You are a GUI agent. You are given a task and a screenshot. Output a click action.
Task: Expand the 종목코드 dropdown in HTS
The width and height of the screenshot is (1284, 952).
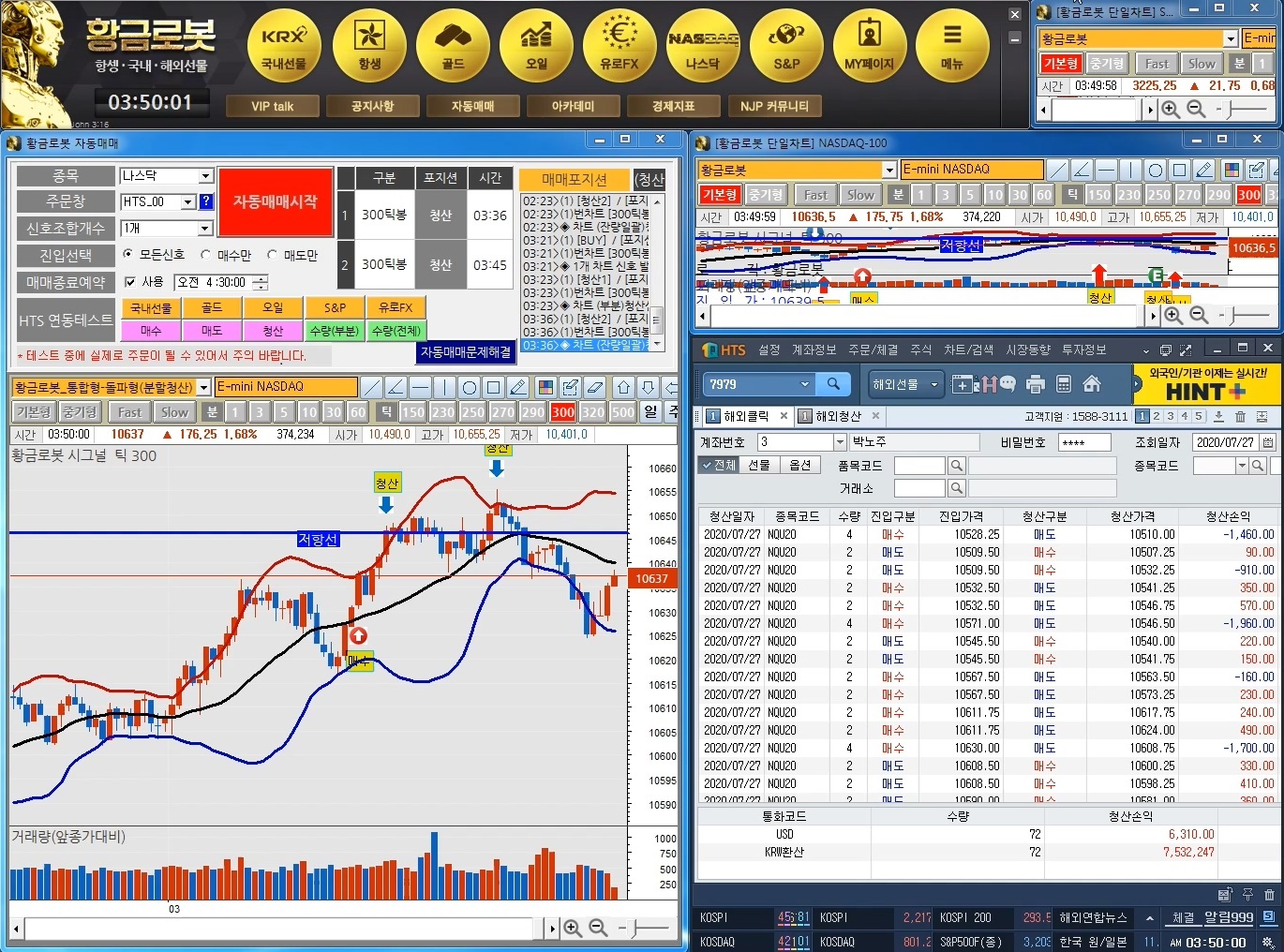tap(1243, 466)
